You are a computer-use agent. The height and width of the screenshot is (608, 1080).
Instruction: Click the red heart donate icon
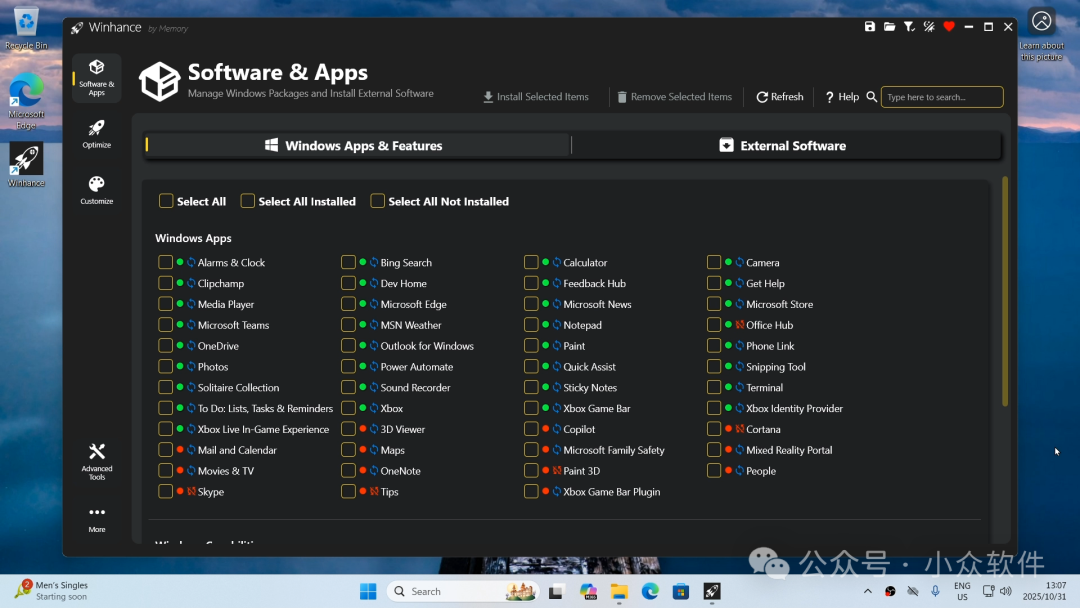(949, 27)
